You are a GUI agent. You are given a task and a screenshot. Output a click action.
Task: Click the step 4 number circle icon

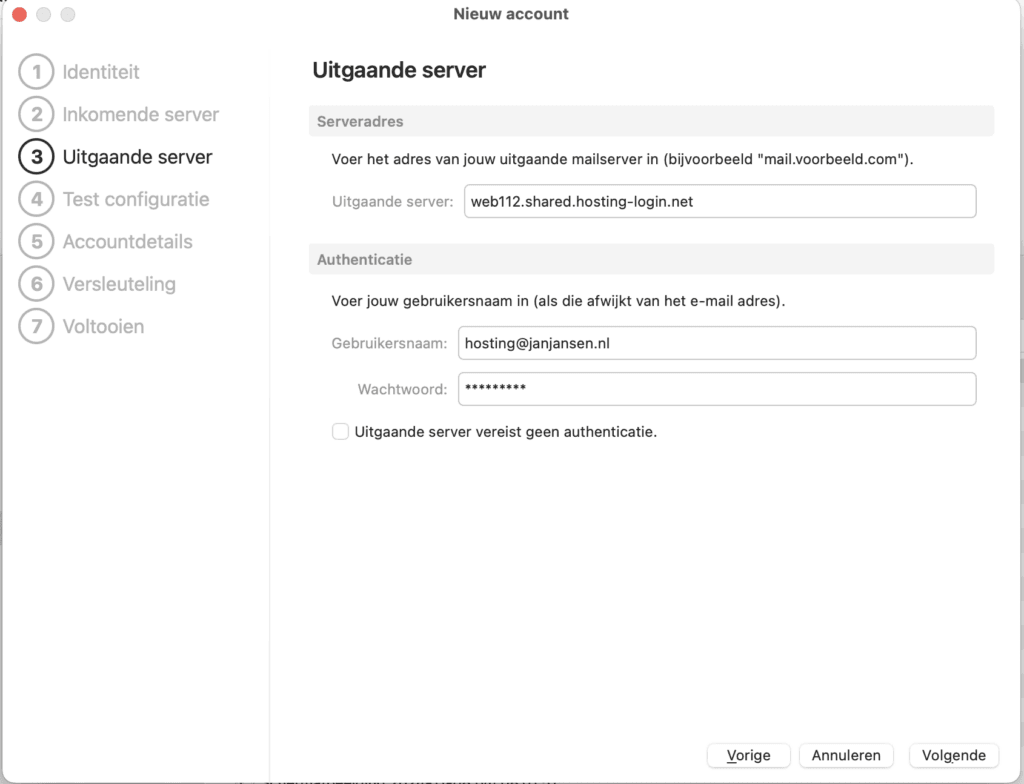[36, 199]
